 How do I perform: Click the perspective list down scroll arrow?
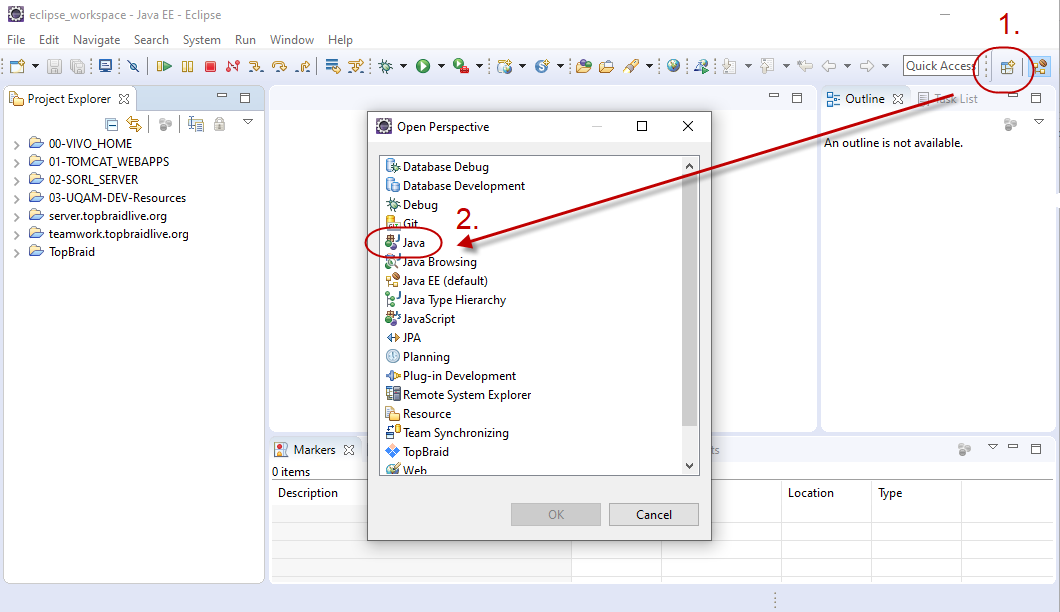pos(690,465)
